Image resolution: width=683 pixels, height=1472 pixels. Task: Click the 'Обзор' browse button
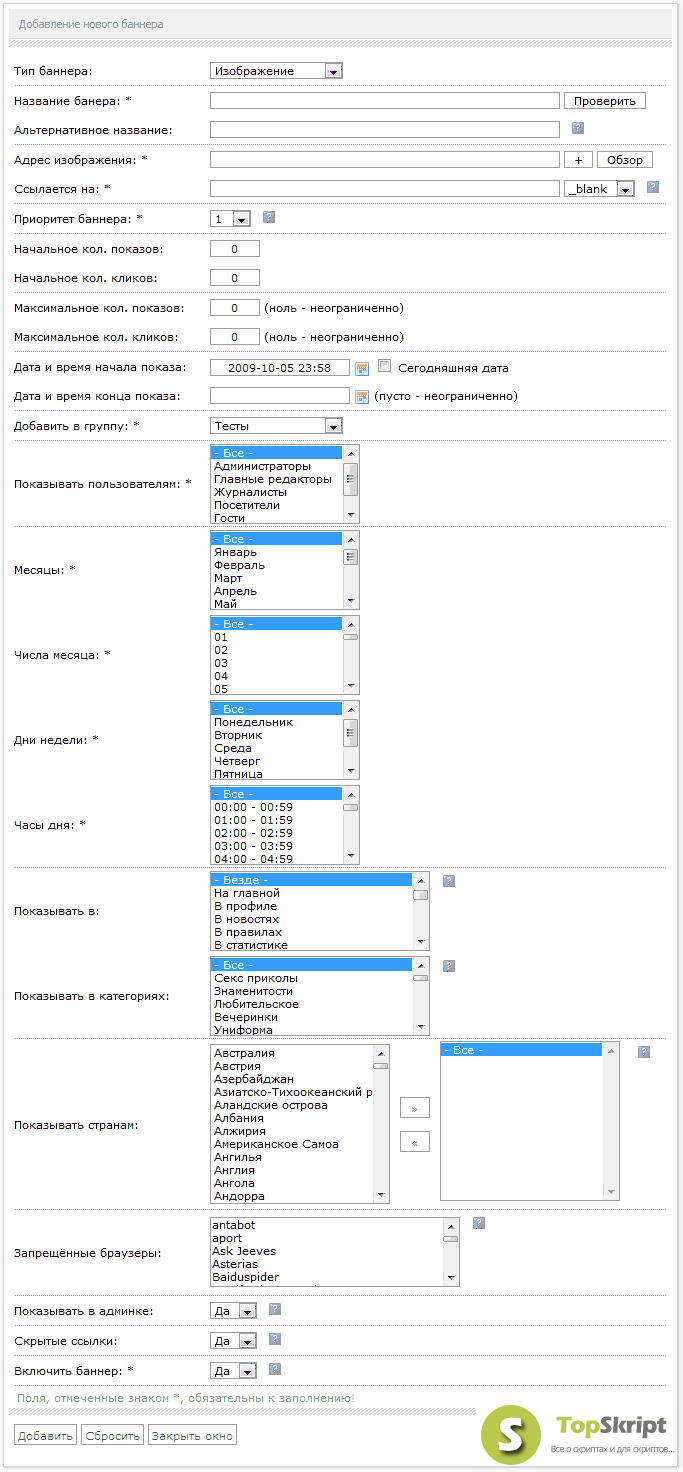(625, 160)
